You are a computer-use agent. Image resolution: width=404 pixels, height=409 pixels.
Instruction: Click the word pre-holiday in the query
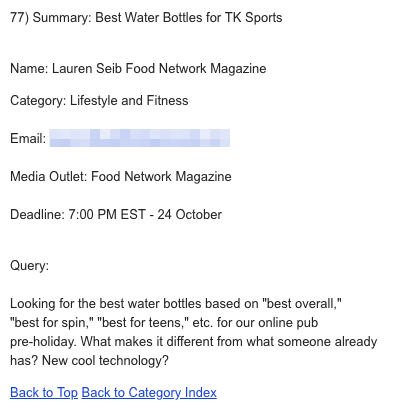(44, 342)
